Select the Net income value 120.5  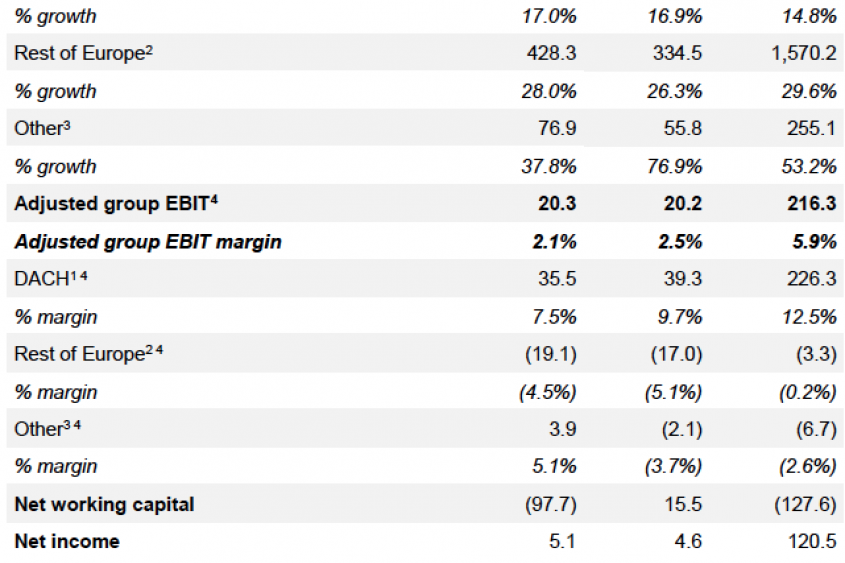click(810, 541)
